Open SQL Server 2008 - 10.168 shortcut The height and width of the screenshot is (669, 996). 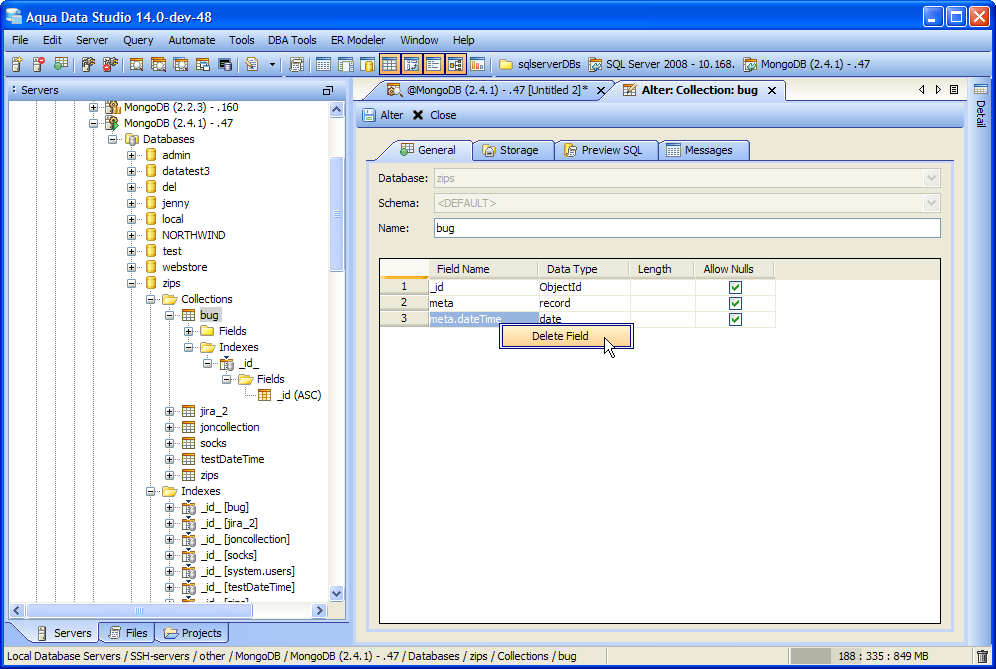pyautogui.click(x=661, y=64)
